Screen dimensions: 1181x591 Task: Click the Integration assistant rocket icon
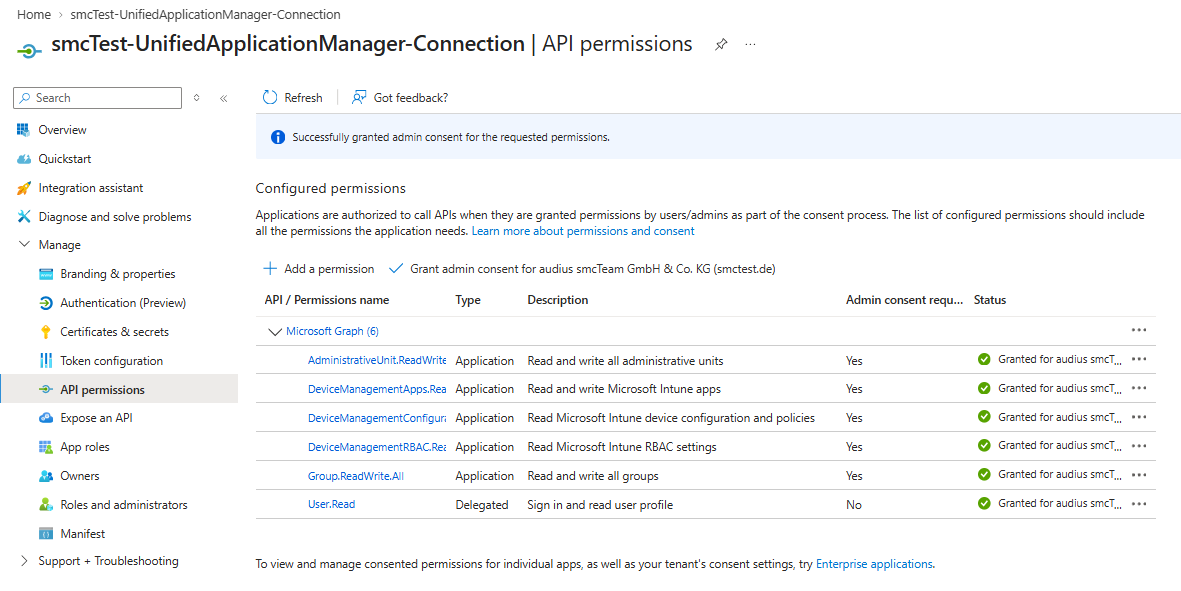[24, 188]
